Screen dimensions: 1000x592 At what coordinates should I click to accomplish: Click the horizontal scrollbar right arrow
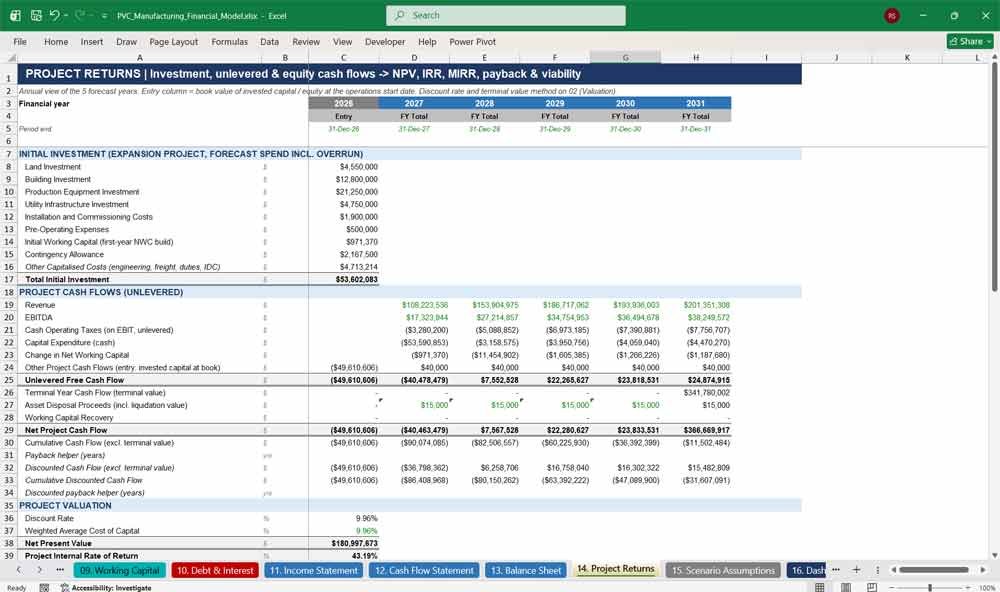pos(983,570)
